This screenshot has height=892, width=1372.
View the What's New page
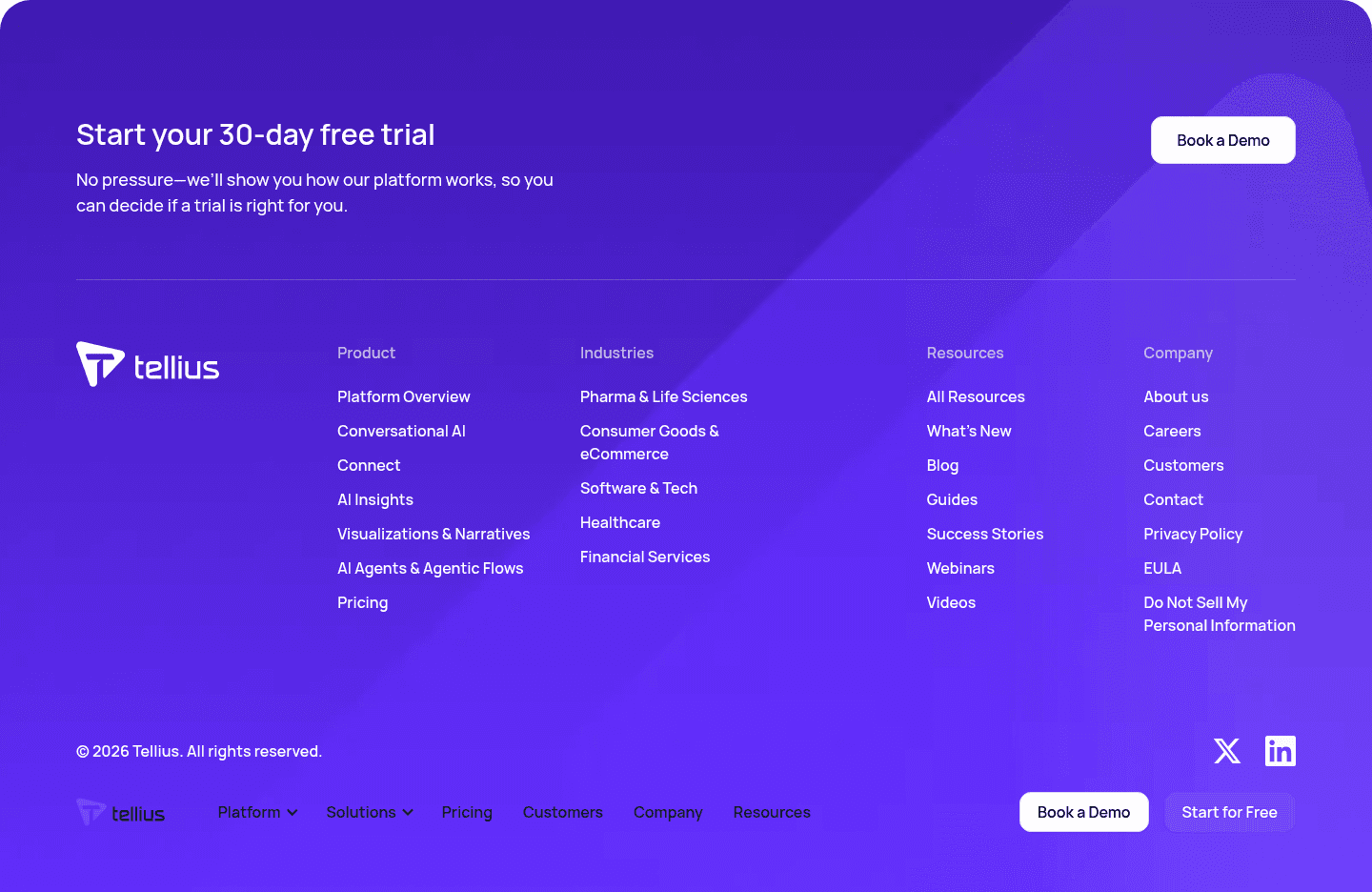tap(969, 431)
